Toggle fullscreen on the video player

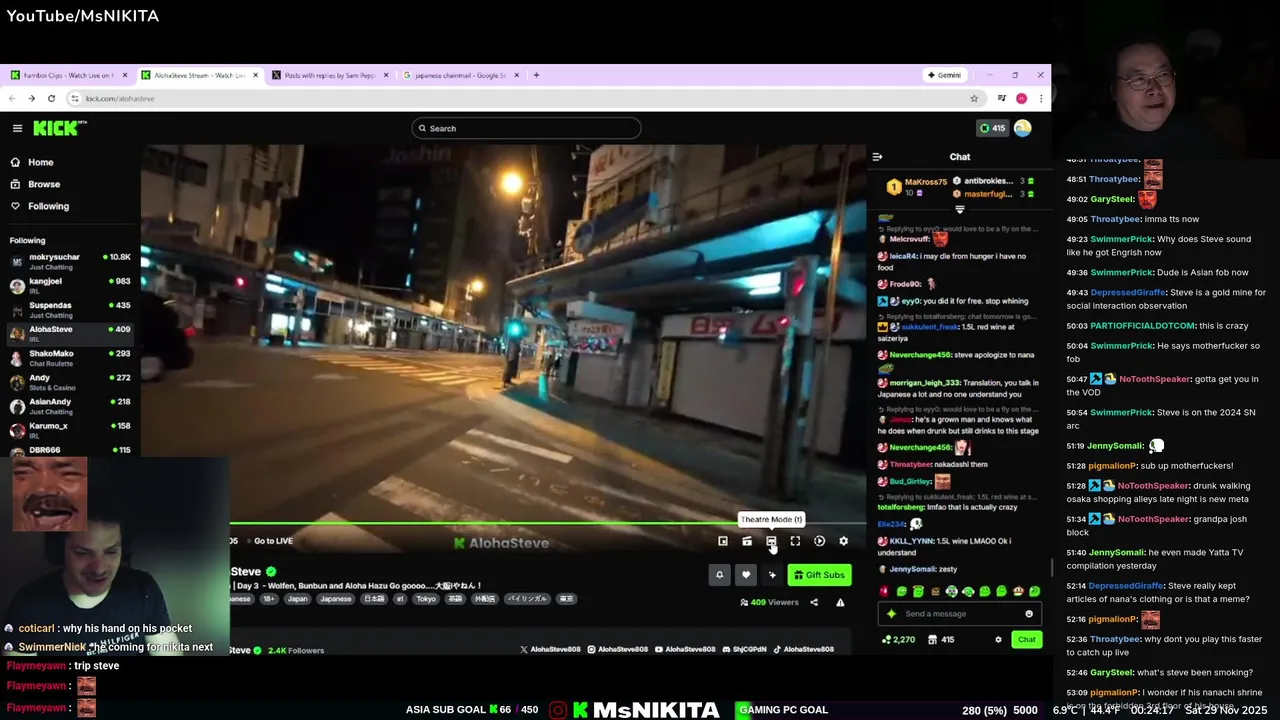click(x=795, y=541)
